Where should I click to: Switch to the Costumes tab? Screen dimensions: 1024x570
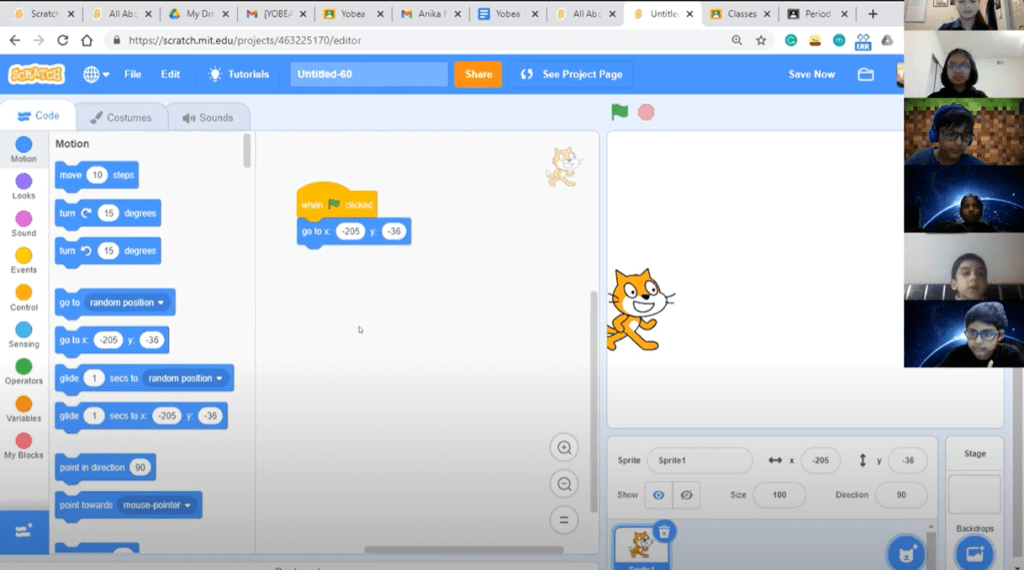coord(120,117)
